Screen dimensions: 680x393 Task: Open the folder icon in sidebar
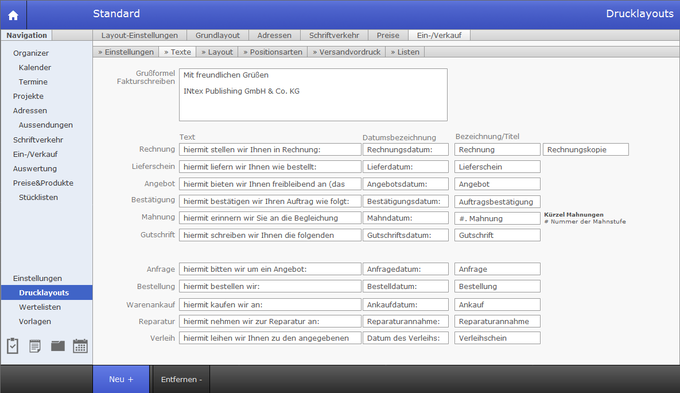pos(58,346)
